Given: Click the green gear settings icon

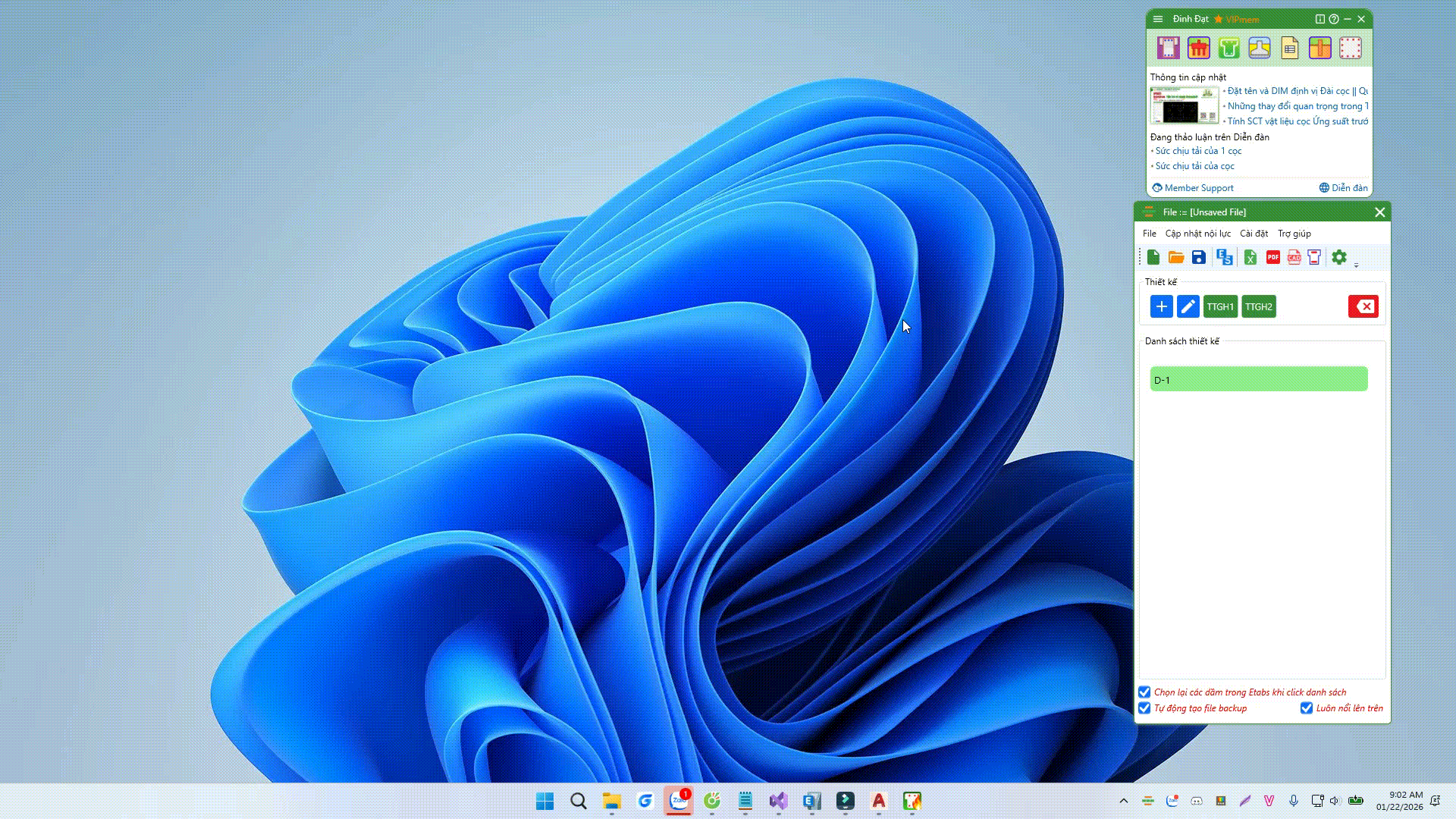Looking at the screenshot, I should 1339,258.
